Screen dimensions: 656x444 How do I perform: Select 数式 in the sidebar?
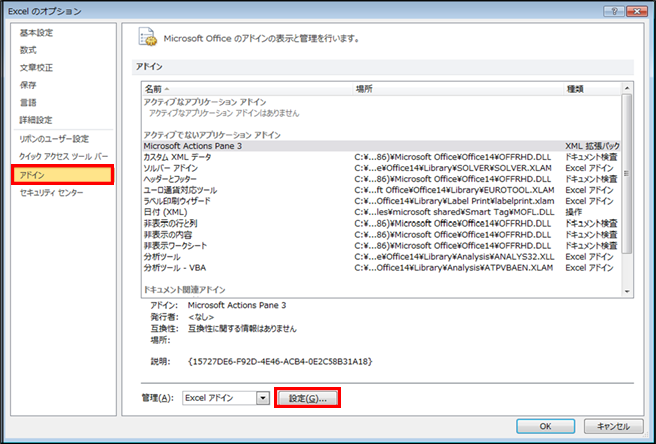click(28, 50)
